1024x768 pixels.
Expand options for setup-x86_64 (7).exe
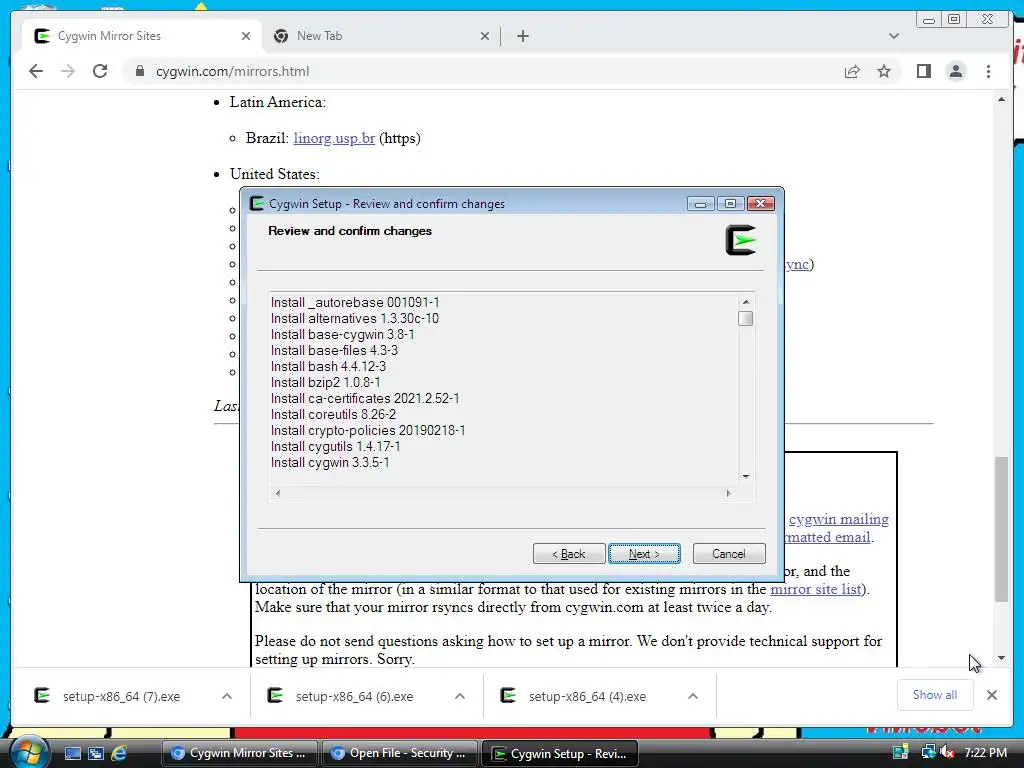tap(227, 696)
